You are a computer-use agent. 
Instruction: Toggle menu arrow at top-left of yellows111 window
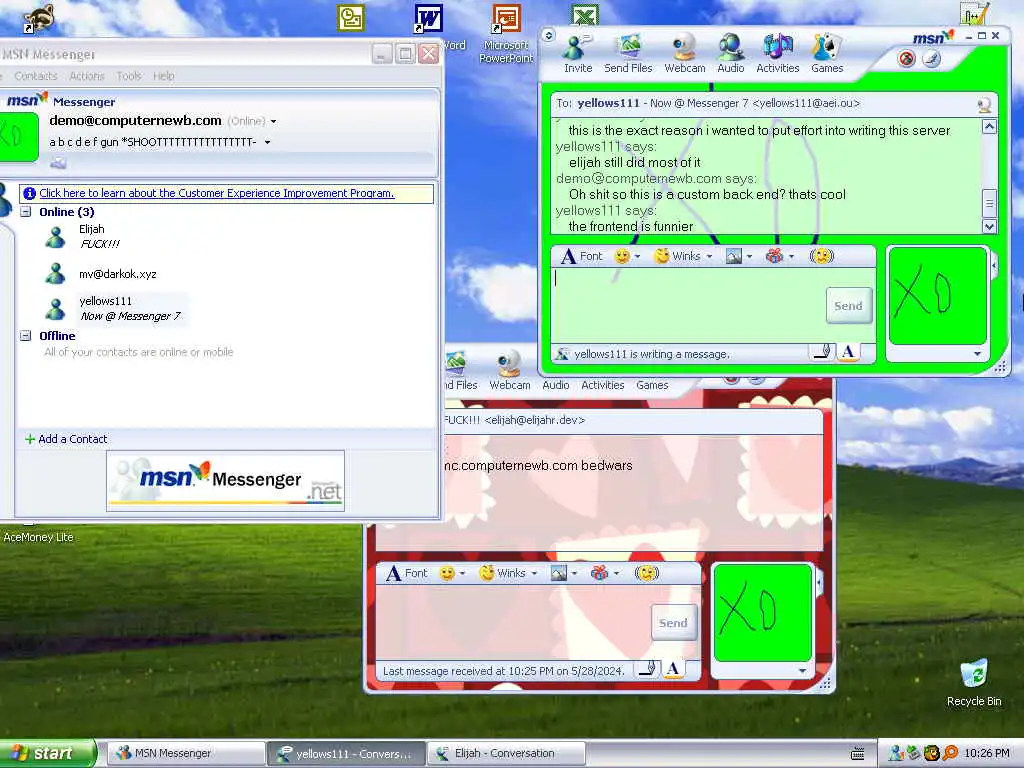click(x=549, y=35)
